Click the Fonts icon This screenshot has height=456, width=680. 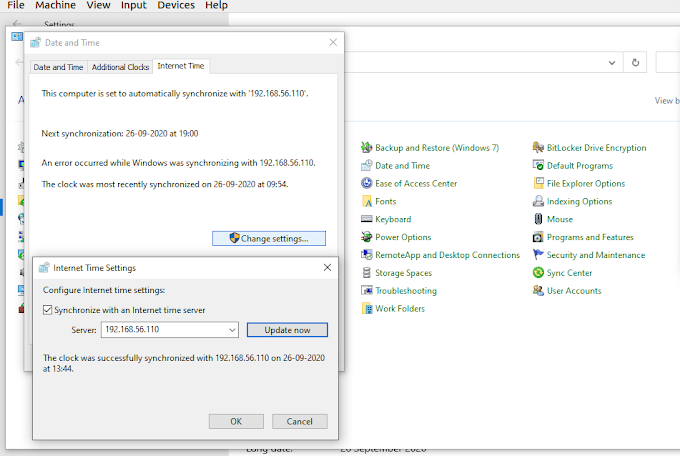coord(366,201)
